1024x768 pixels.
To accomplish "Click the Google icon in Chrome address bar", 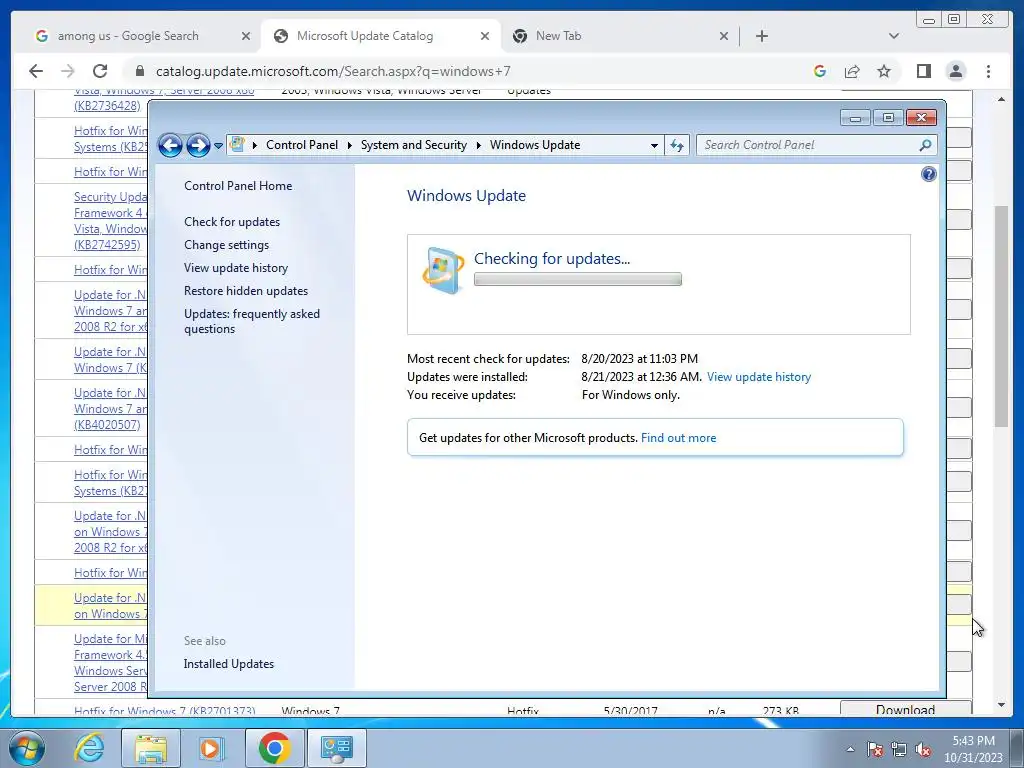I will [x=820, y=71].
